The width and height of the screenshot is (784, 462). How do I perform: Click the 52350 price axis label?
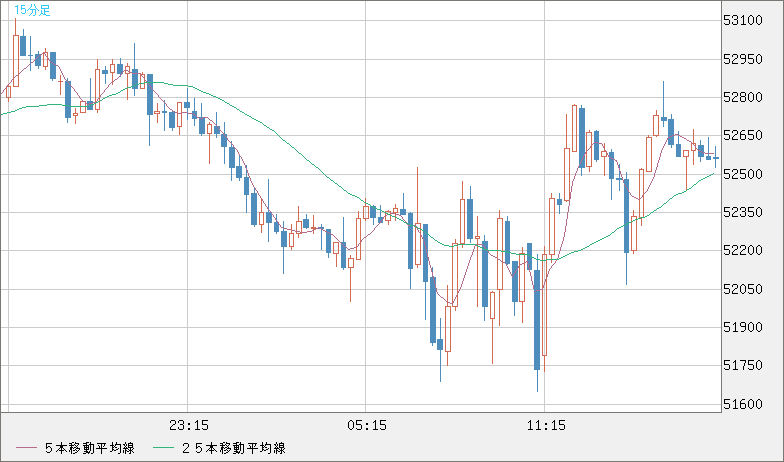coord(743,212)
